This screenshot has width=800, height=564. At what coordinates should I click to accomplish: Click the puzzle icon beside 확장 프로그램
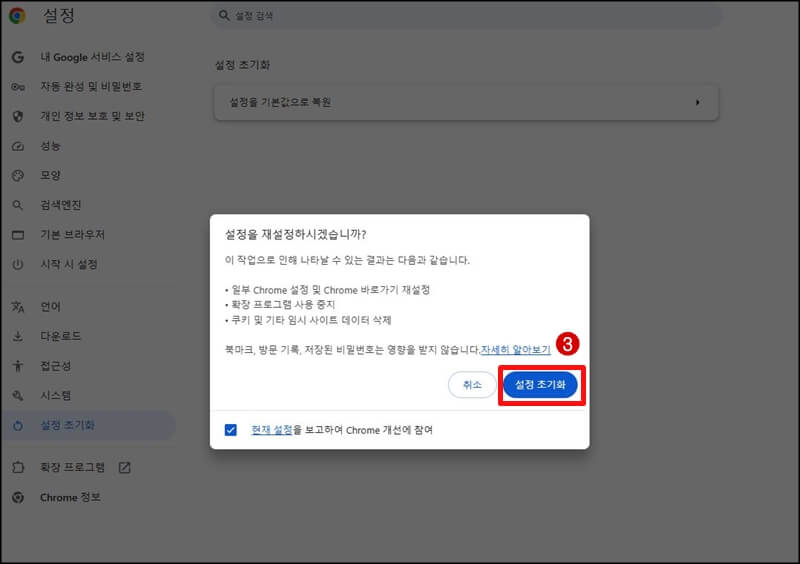click(x=18, y=467)
